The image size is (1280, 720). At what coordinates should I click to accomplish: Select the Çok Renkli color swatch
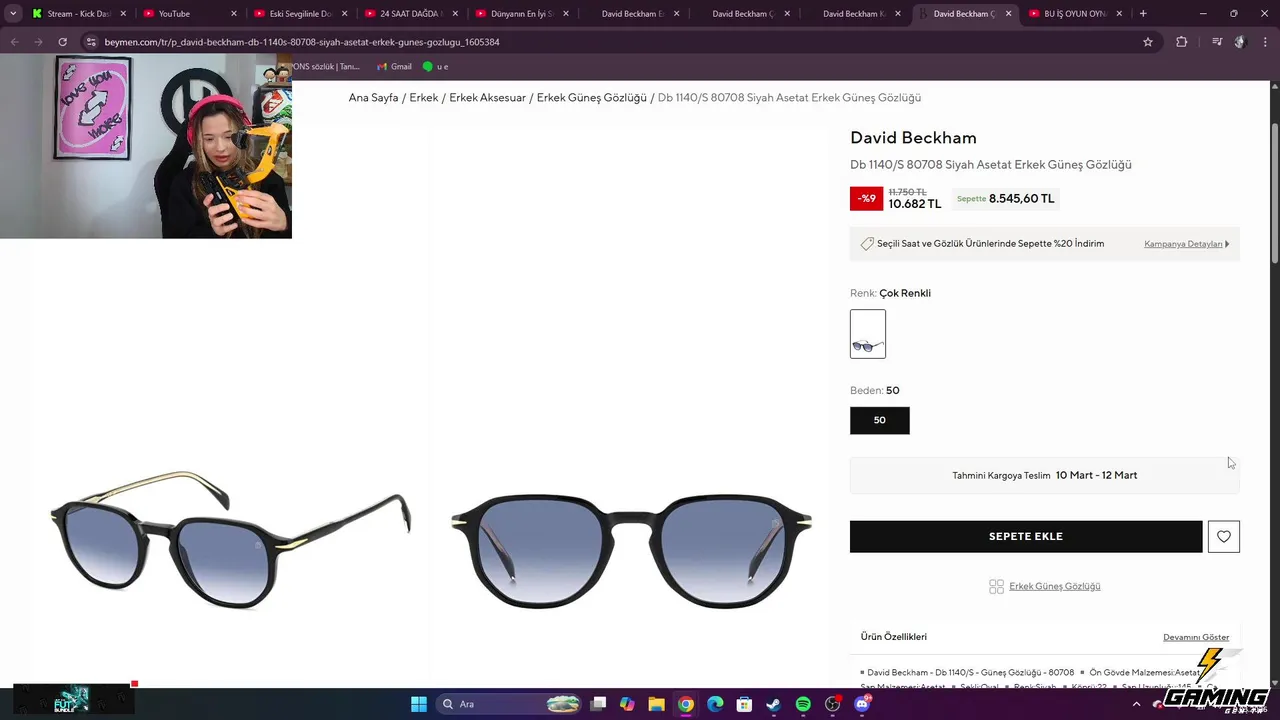[868, 334]
